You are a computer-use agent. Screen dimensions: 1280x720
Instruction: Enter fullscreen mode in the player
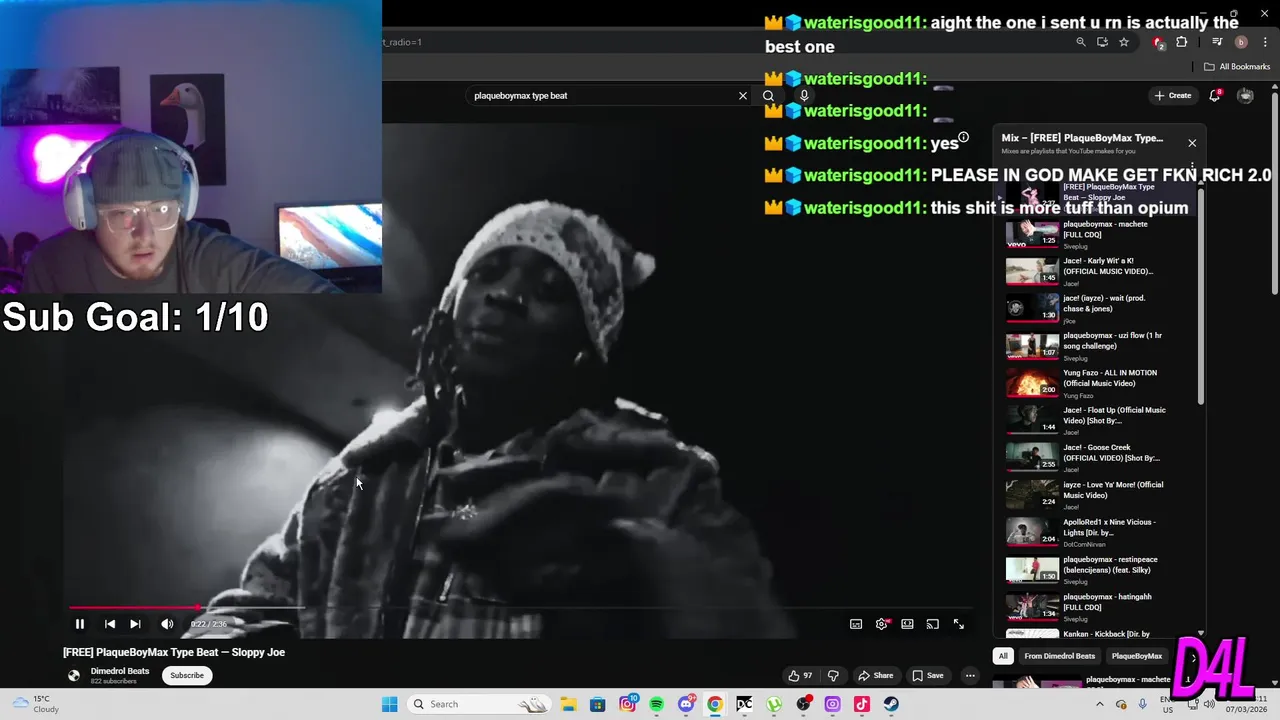[x=958, y=624]
